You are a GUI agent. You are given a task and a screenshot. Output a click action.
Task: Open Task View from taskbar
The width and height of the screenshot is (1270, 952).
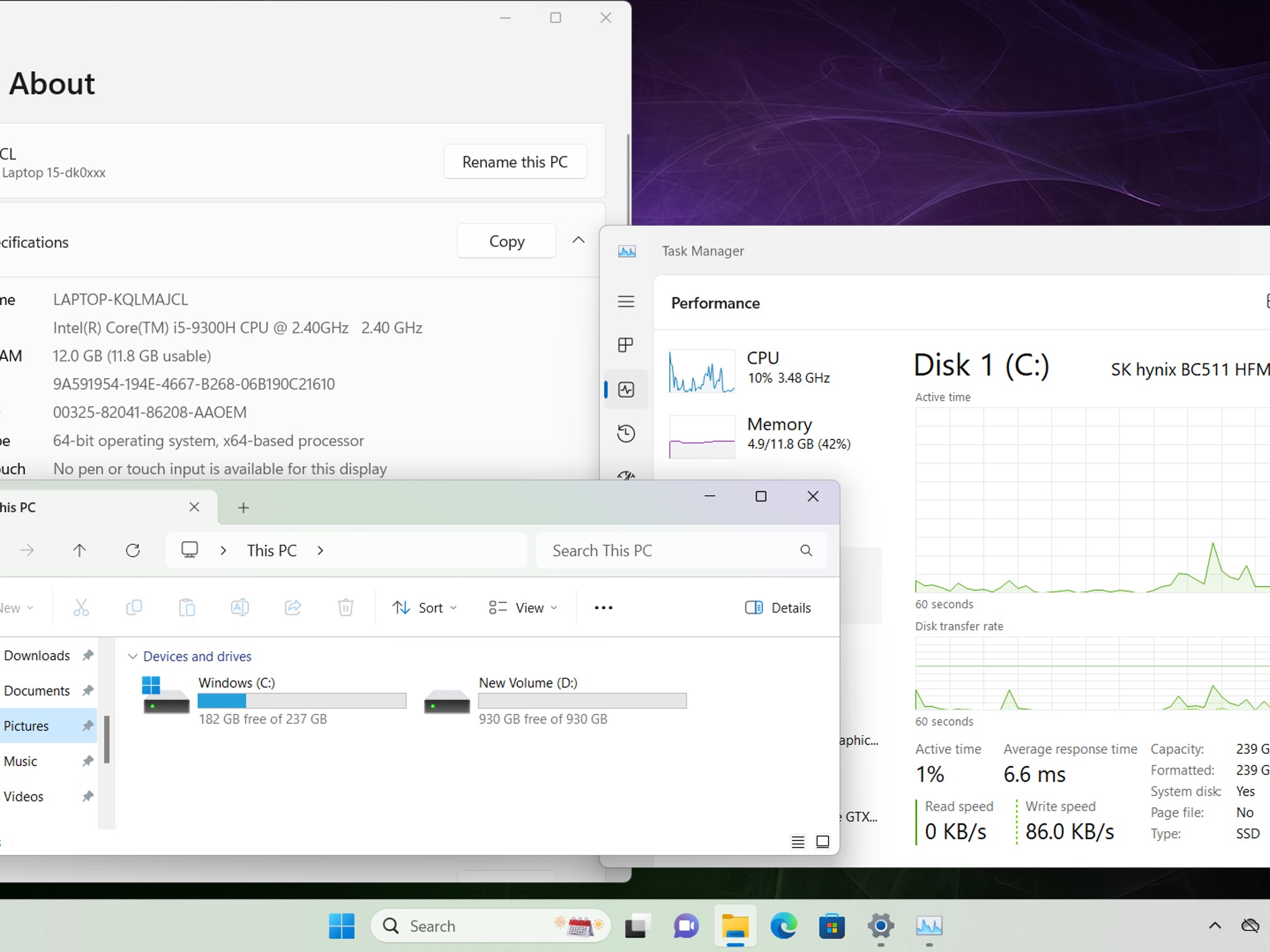(x=637, y=926)
